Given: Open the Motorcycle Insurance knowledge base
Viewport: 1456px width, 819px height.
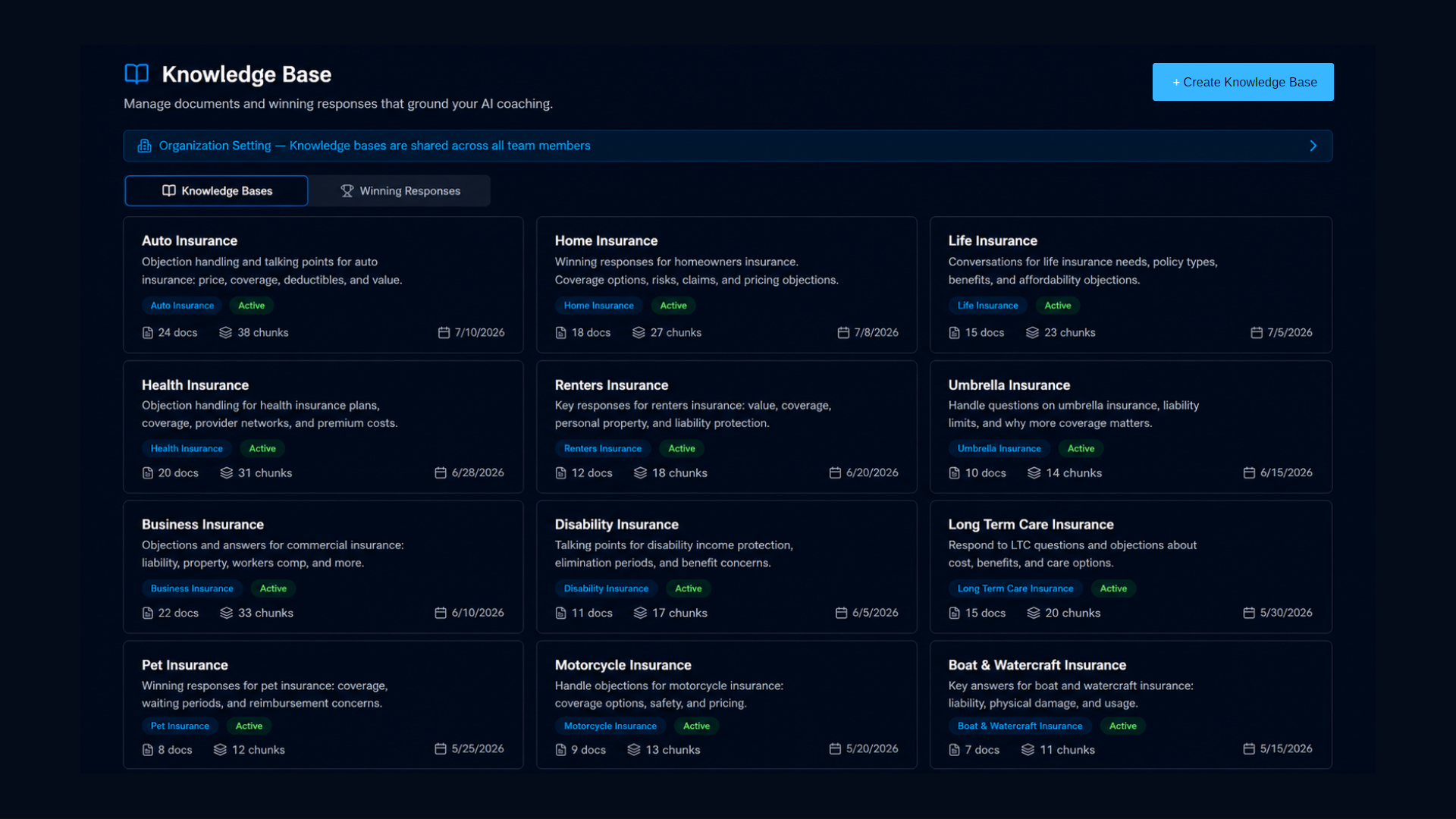Looking at the screenshot, I should 726,705.
